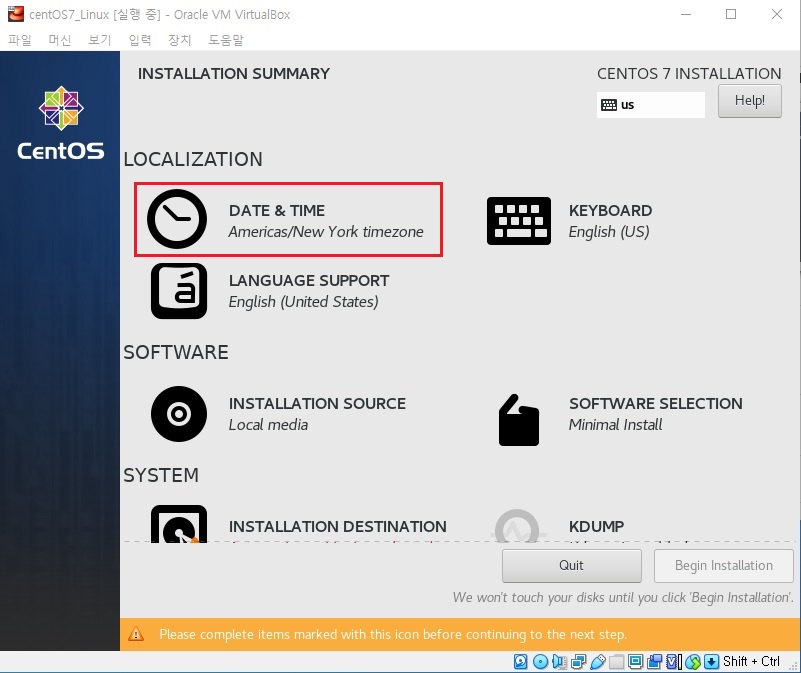Click VirtualBox CPU virtualization indicator
The height and width of the screenshot is (673, 801).
tap(674, 661)
